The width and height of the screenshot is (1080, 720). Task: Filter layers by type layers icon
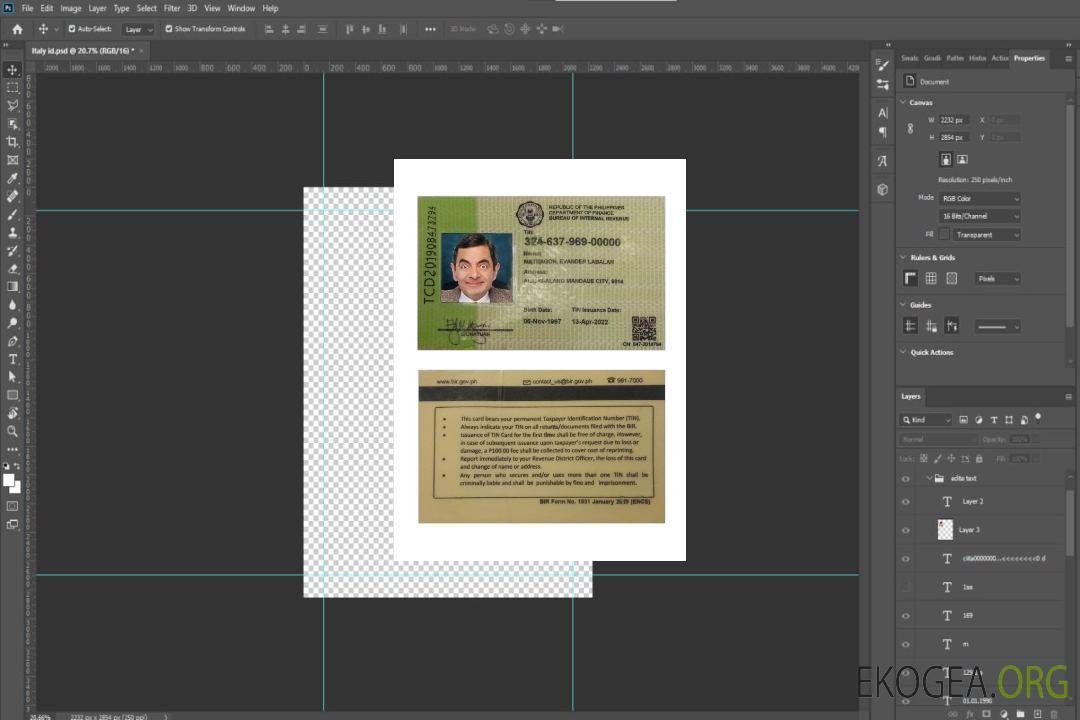[x=995, y=420]
